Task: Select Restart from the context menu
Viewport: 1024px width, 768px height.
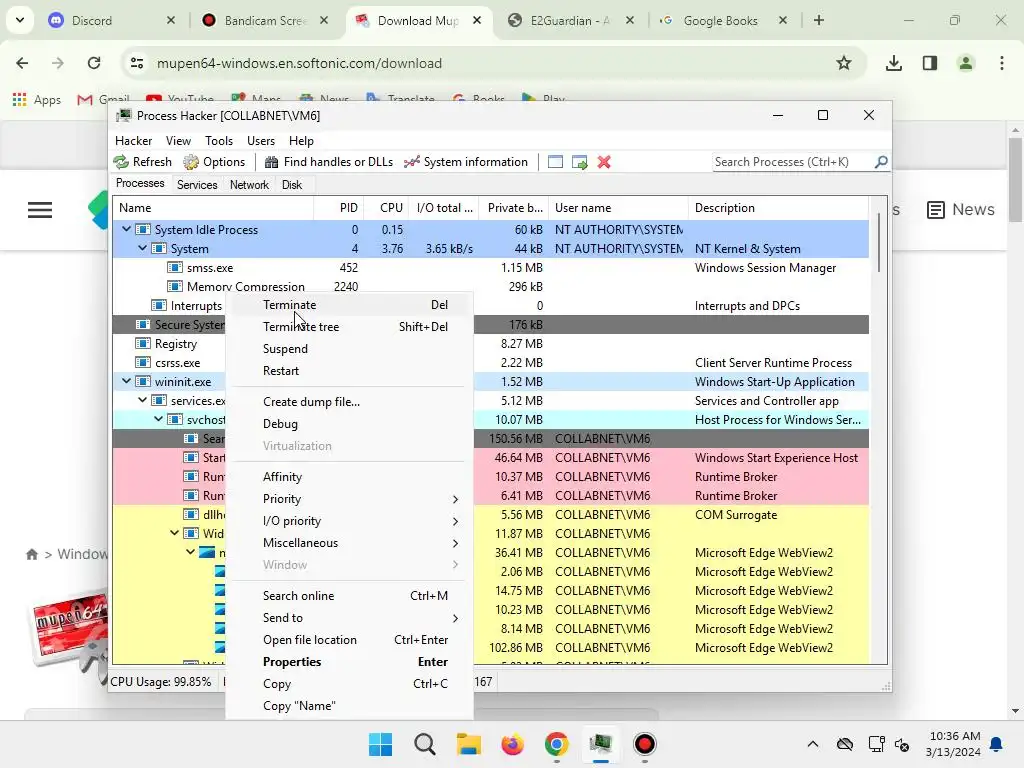Action: (349, 371)
